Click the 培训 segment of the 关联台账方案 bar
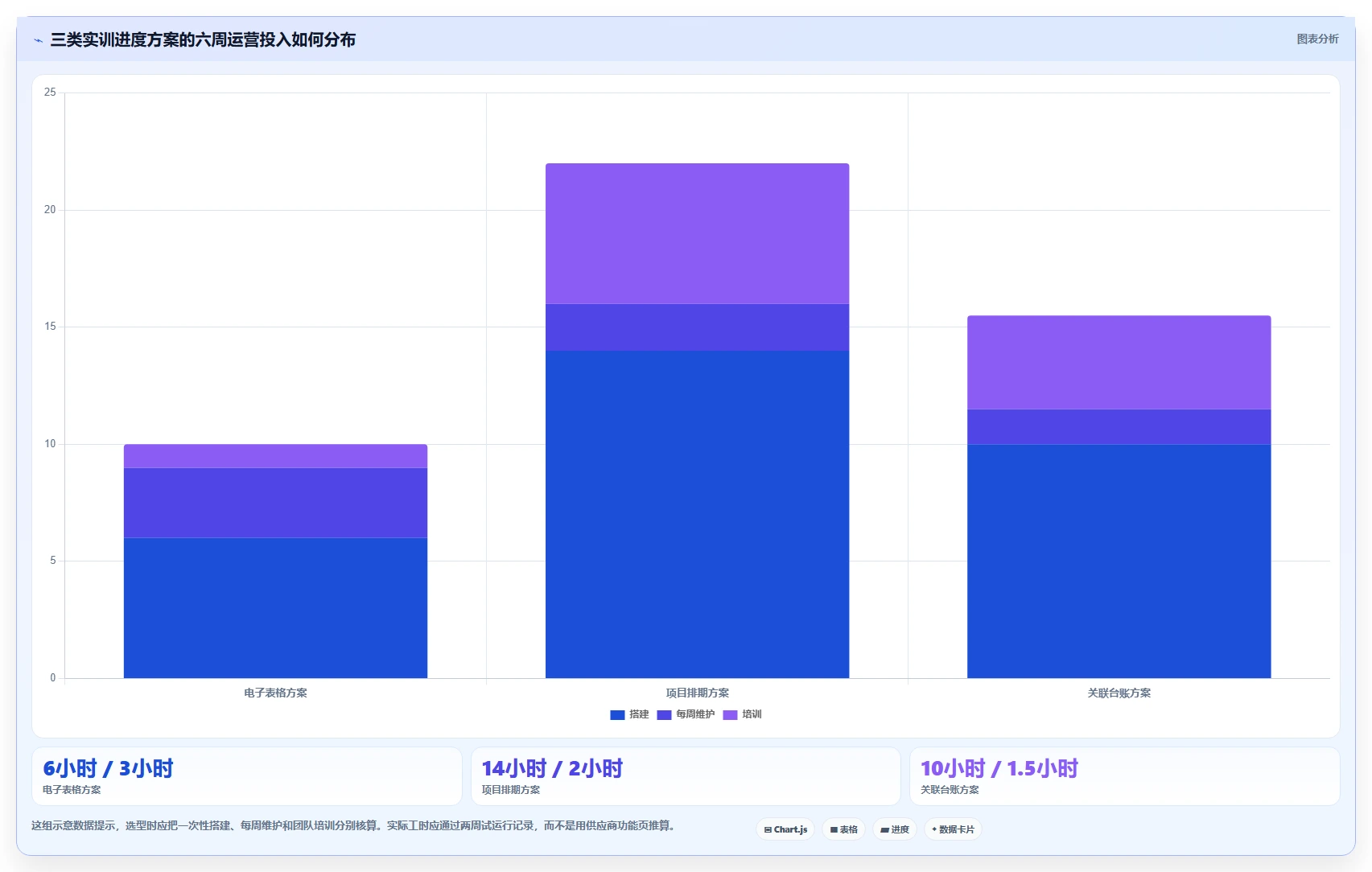The height and width of the screenshot is (872, 1372). click(1119, 362)
